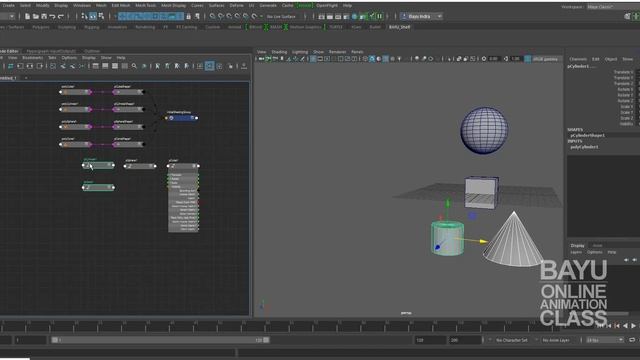Switch to the Hypergraph Input/Output tab
Screen dimensions: 640x360
tap(51, 51)
